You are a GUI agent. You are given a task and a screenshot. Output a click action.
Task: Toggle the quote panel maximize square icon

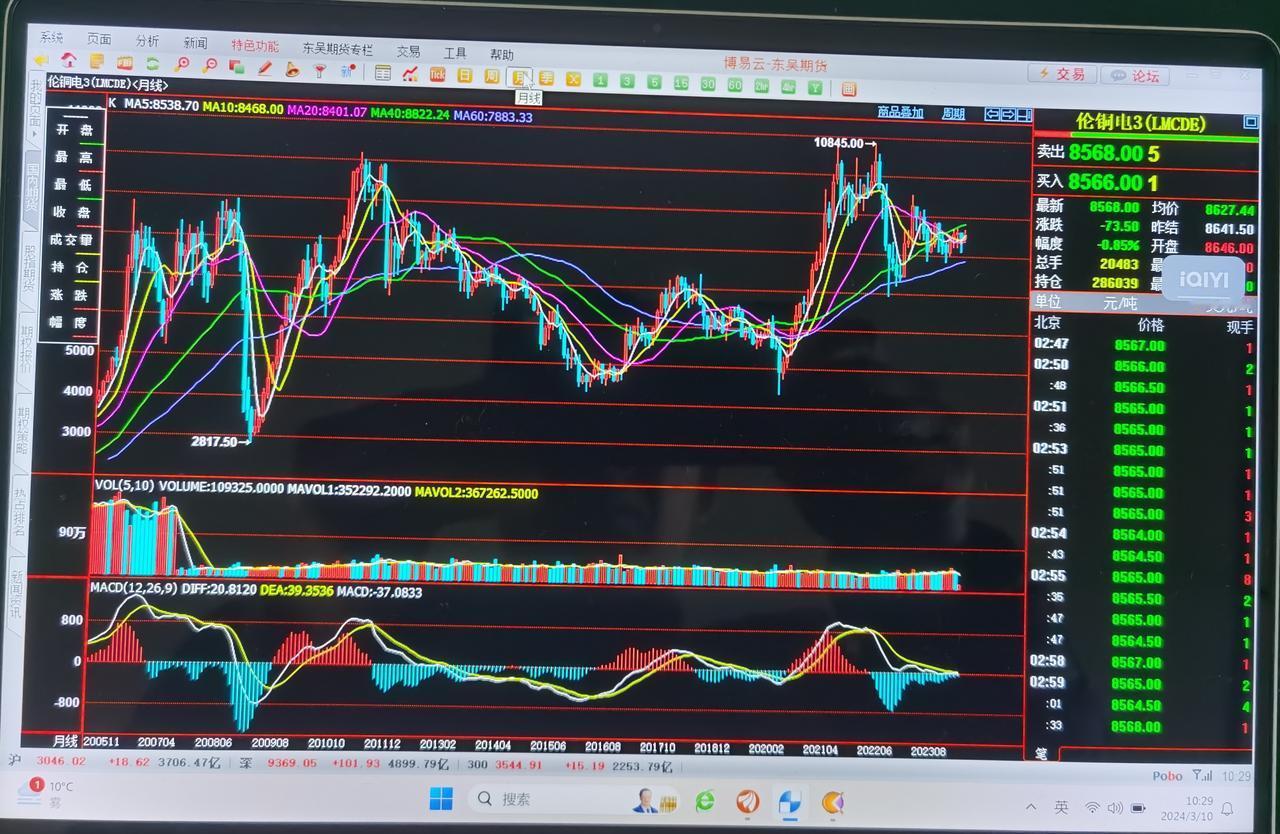1250,122
